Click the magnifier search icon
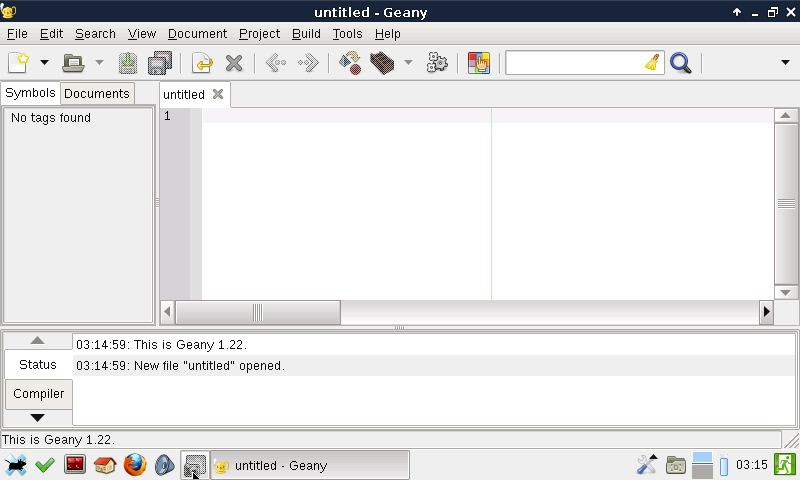The height and width of the screenshot is (480, 800). coord(681,63)
